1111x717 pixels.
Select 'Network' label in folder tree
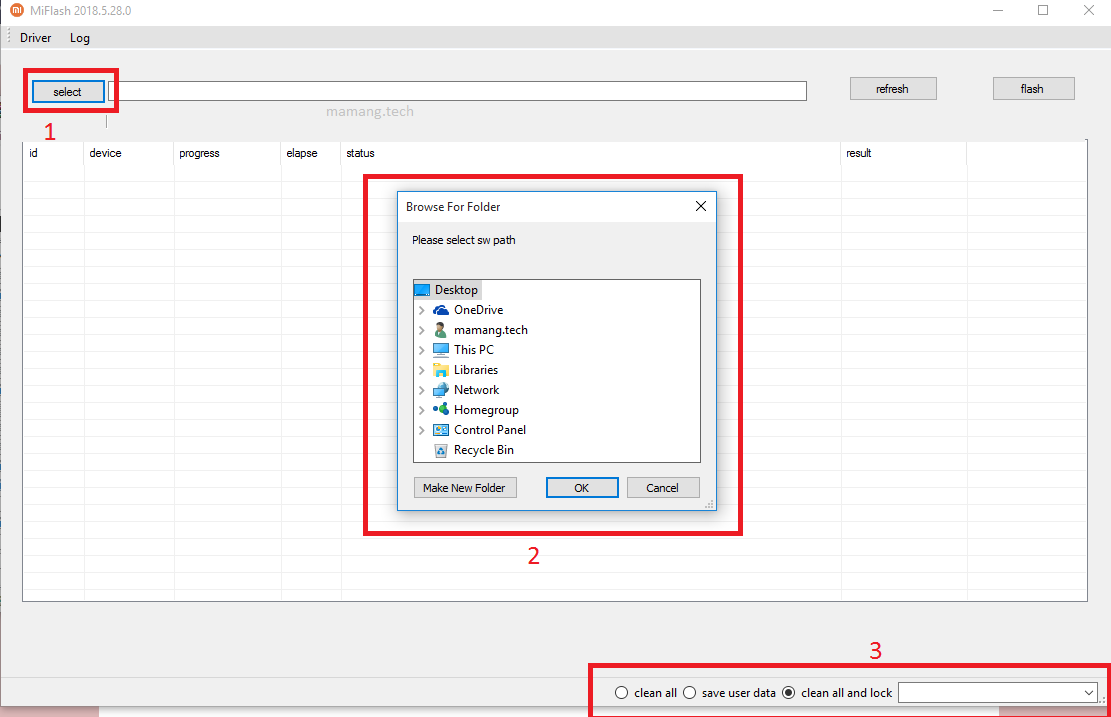tap(476, 390)
